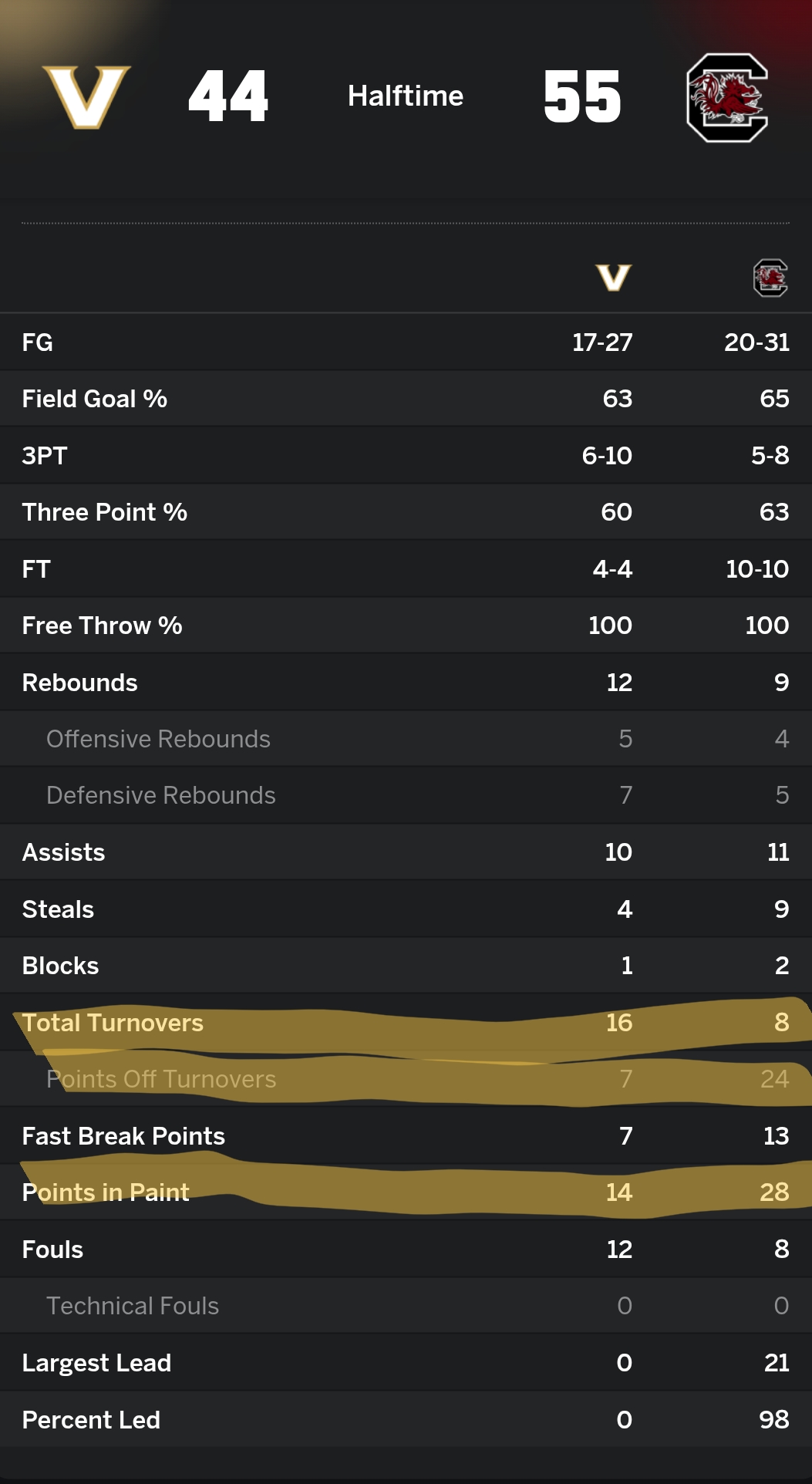Click Vanderbilt's score of 44

(228, 97)
